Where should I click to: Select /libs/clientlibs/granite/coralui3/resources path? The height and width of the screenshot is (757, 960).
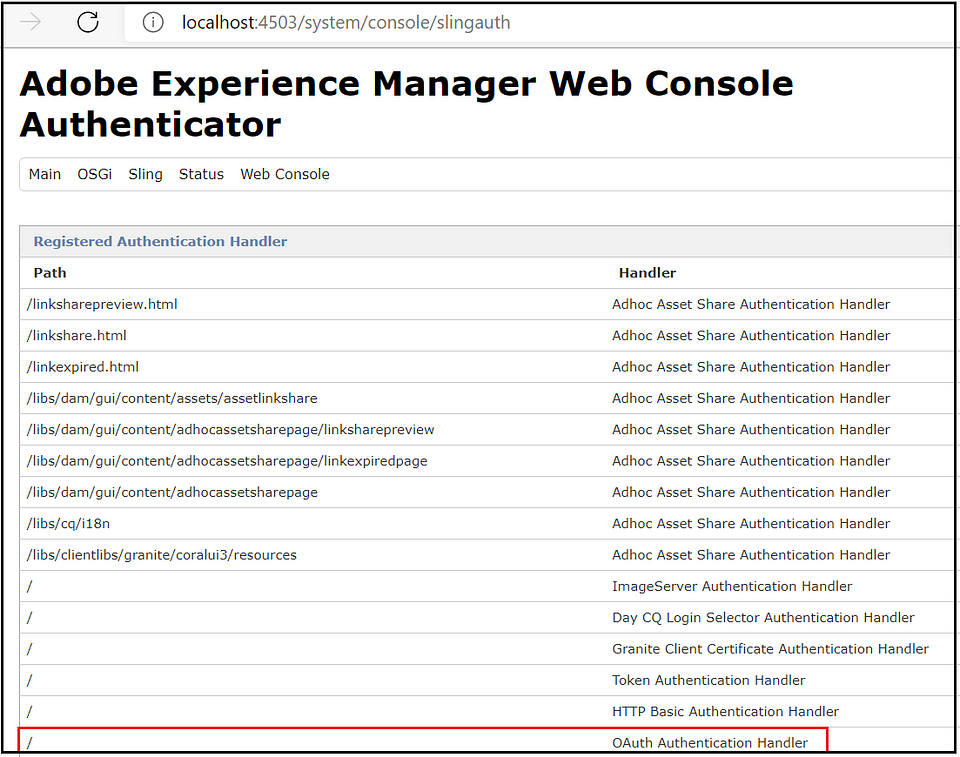point(162,555)
